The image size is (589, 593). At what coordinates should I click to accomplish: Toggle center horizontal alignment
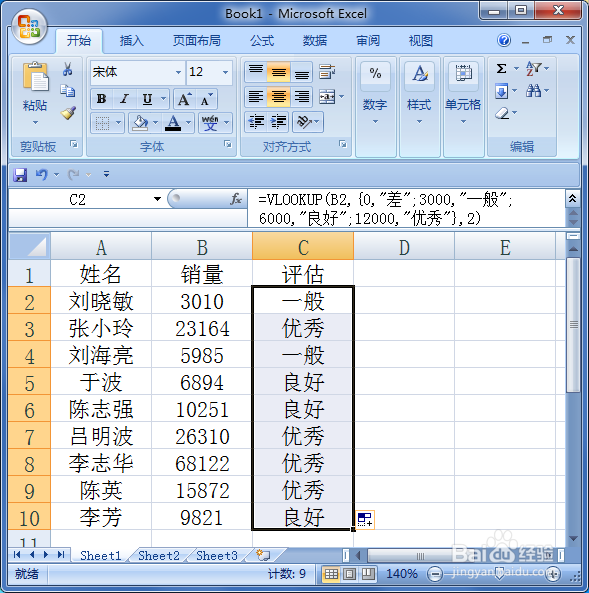278,96
